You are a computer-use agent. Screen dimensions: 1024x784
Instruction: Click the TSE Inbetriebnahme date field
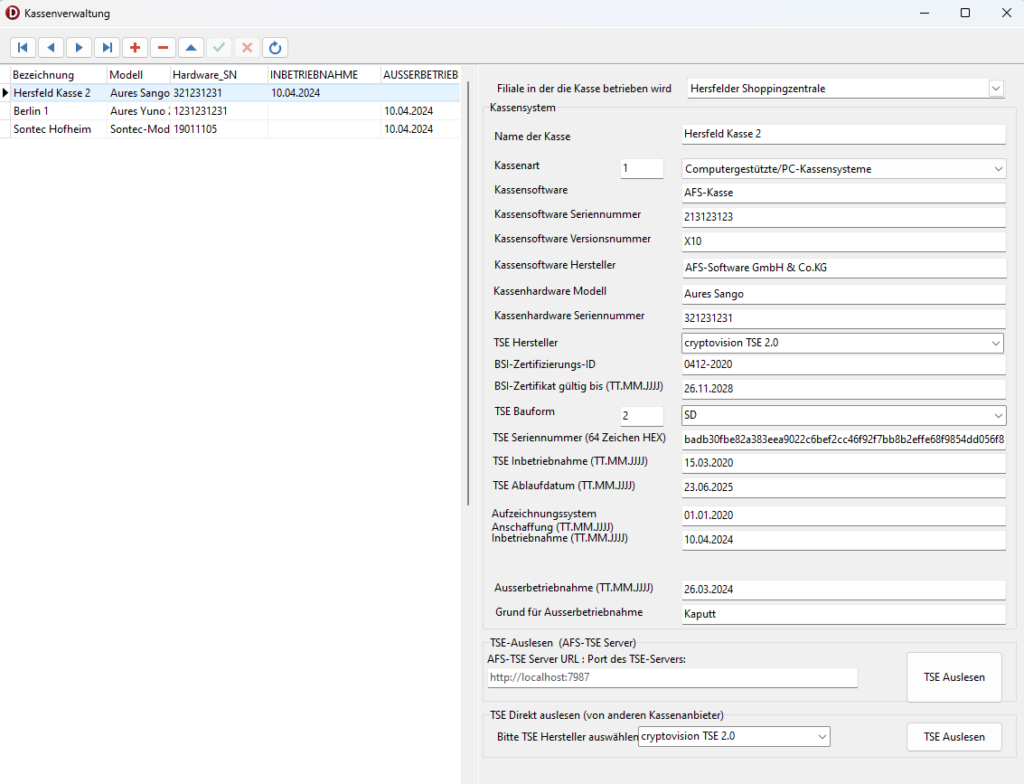[843, 463]
